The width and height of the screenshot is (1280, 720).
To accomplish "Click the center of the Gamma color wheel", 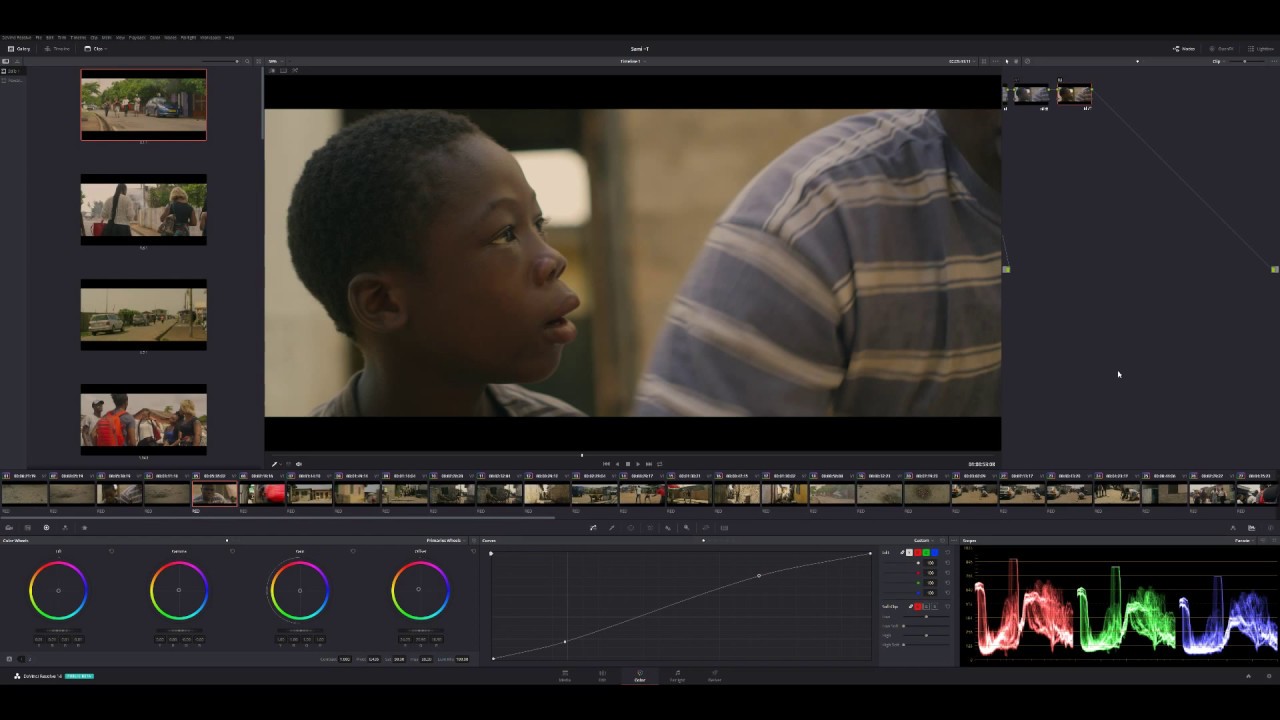I will coord(179,590).
